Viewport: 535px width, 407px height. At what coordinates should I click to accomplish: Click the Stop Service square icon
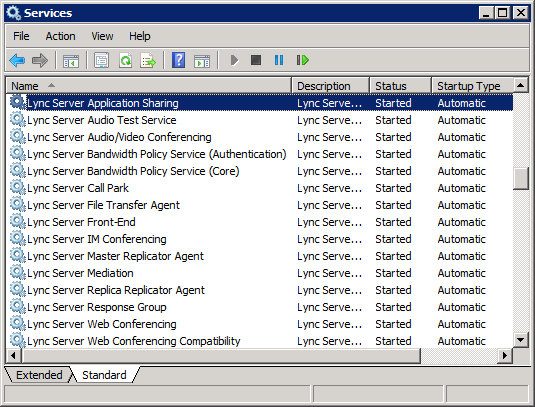coord(256,60)
